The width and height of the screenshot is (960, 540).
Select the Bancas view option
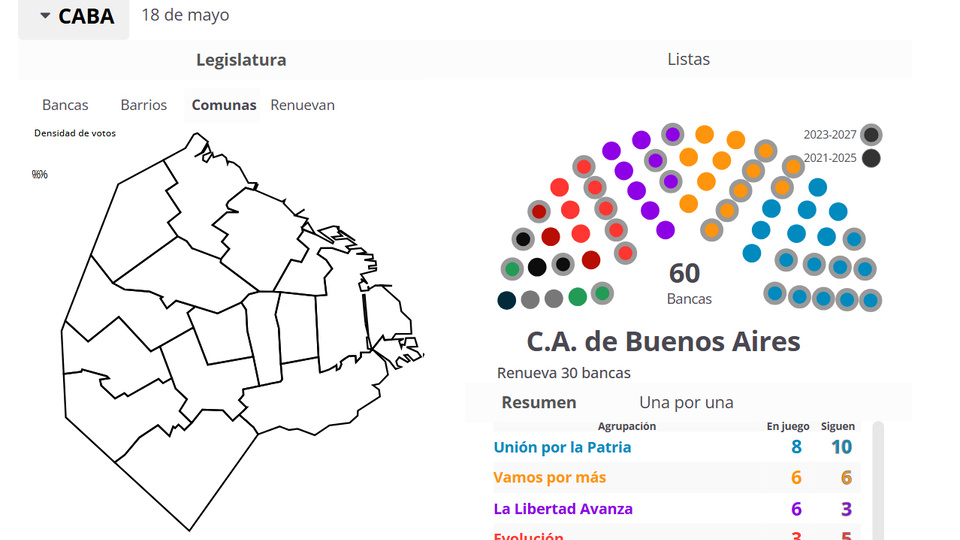coord(65,105)
